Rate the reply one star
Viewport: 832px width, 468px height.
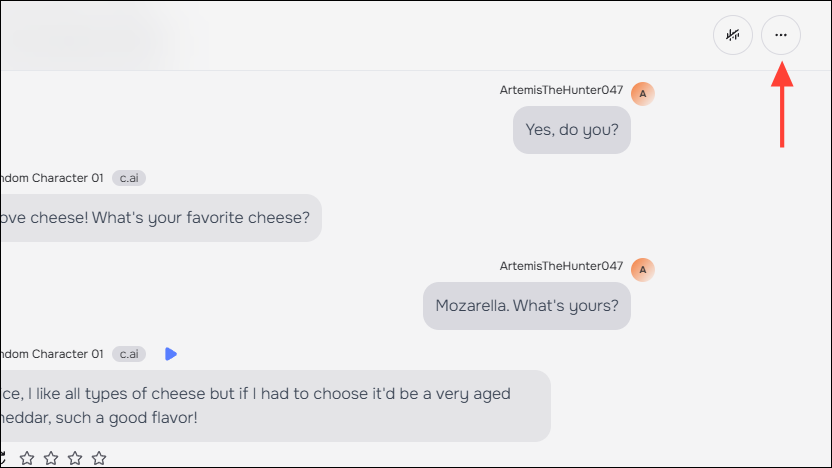pyautogui.click(x=27, y=458)
